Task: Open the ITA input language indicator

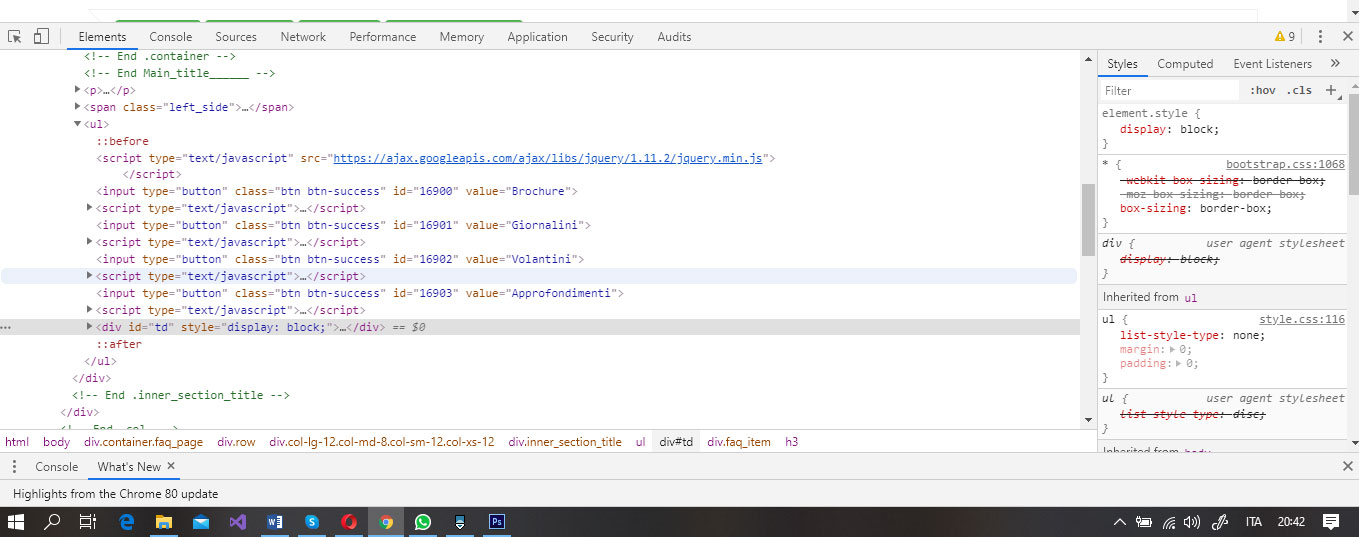Action: 1253,521
